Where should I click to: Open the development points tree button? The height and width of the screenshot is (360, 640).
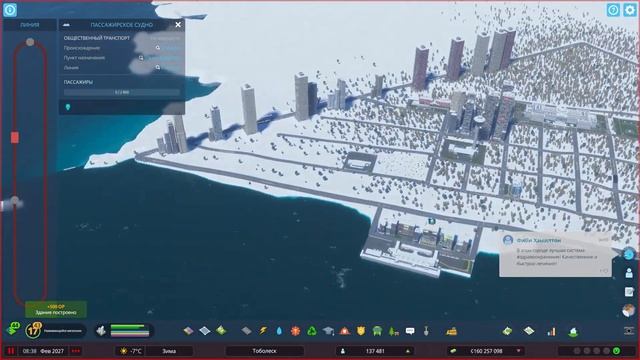point(13,329)
